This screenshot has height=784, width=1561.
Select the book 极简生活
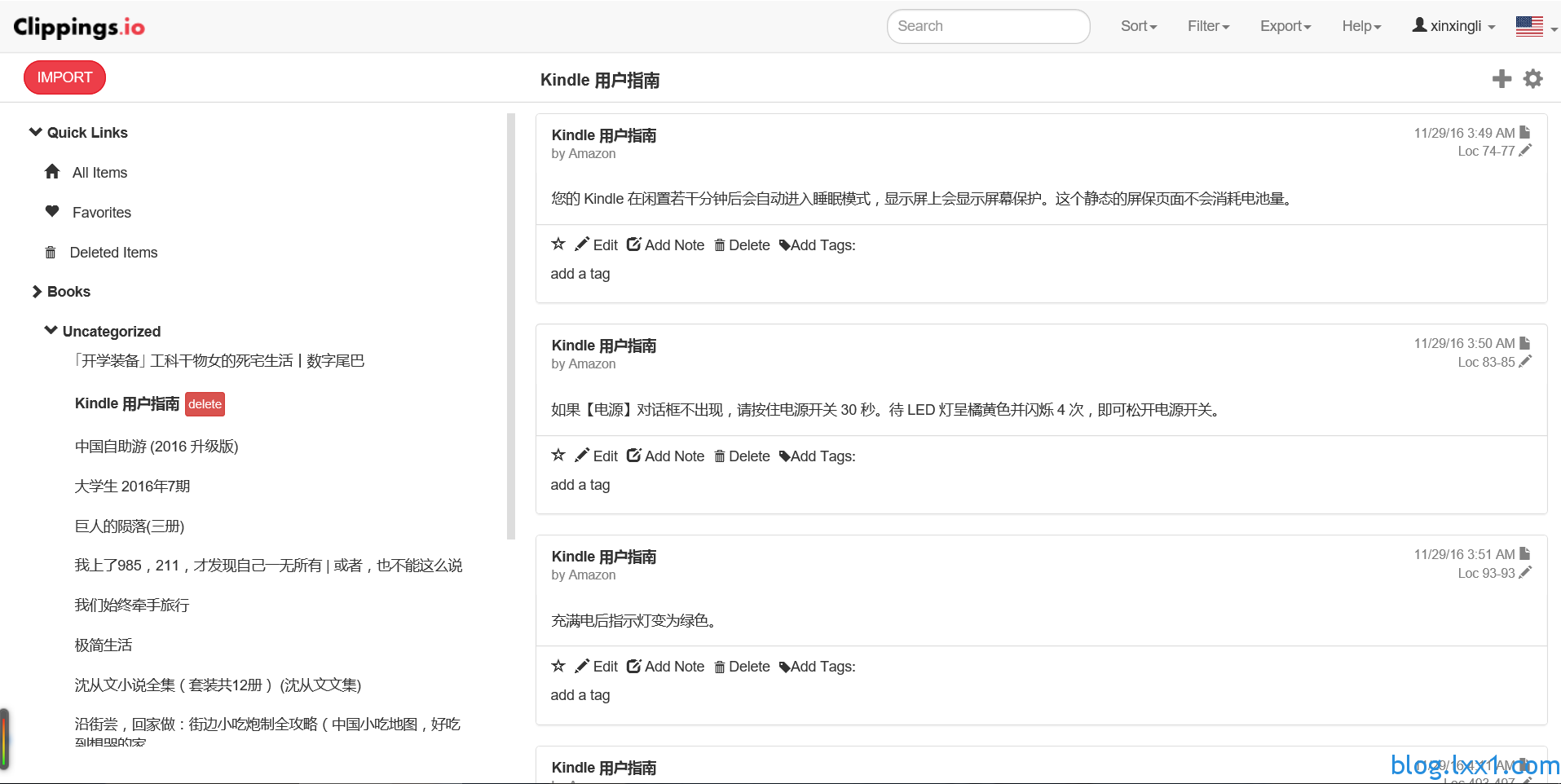(x=104, y=645)
